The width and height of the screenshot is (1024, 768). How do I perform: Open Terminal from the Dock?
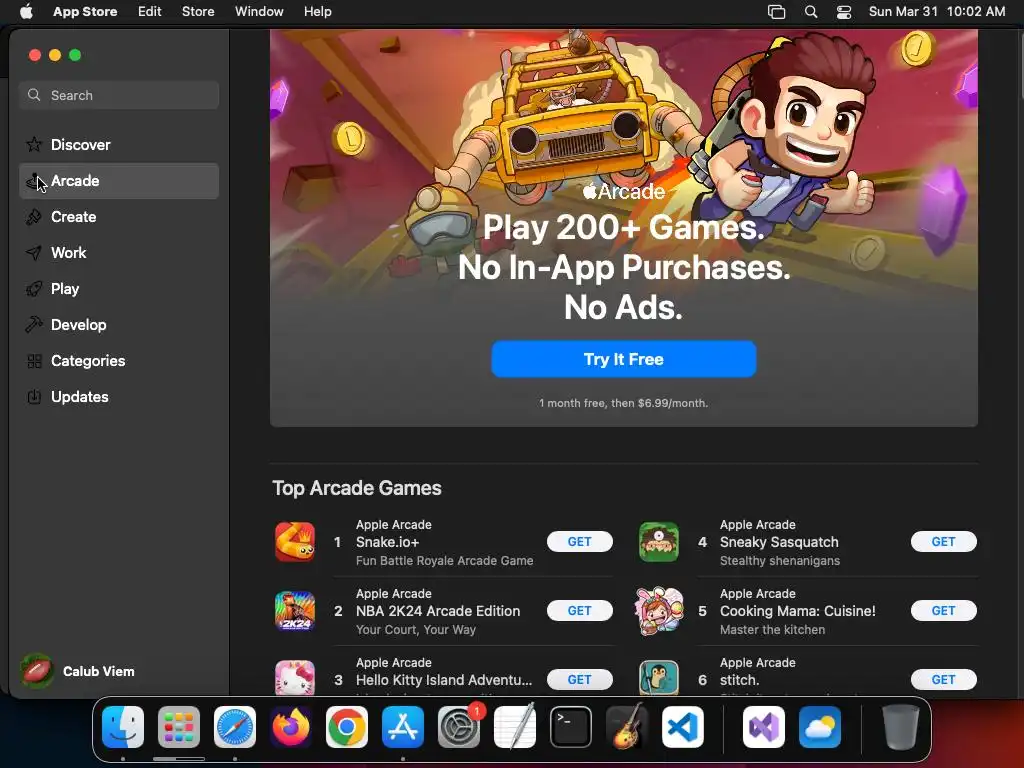[571, 727]
